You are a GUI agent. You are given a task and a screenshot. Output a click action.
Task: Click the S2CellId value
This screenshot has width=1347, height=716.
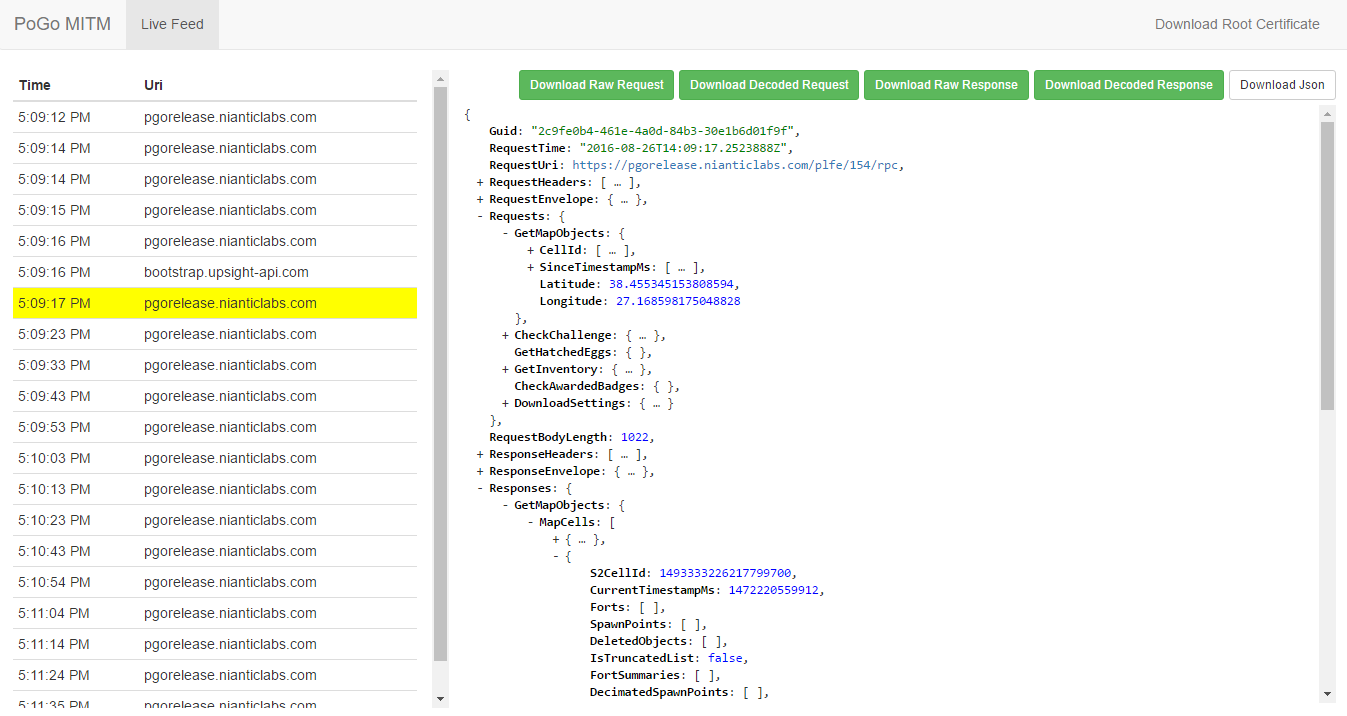click(725, 573)
